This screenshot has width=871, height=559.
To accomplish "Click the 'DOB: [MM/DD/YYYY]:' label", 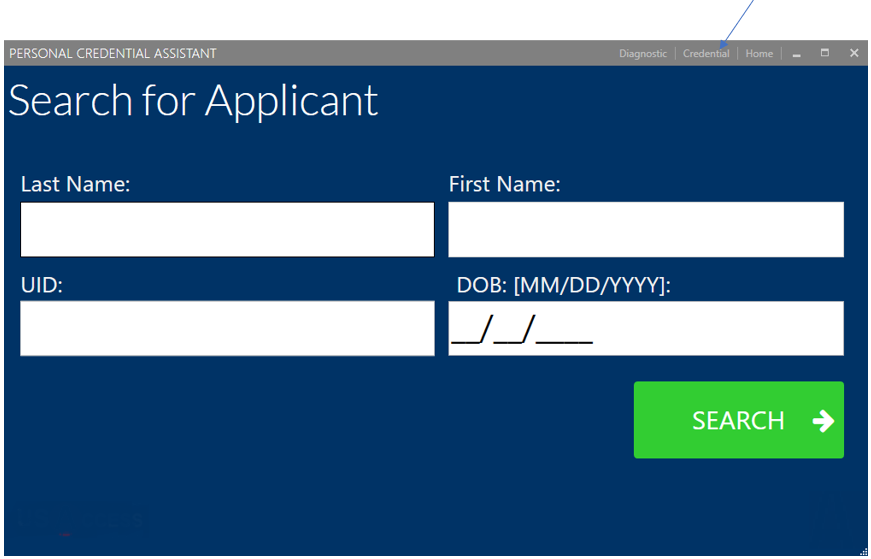I will pyautogui.click(x=563, y=285).
